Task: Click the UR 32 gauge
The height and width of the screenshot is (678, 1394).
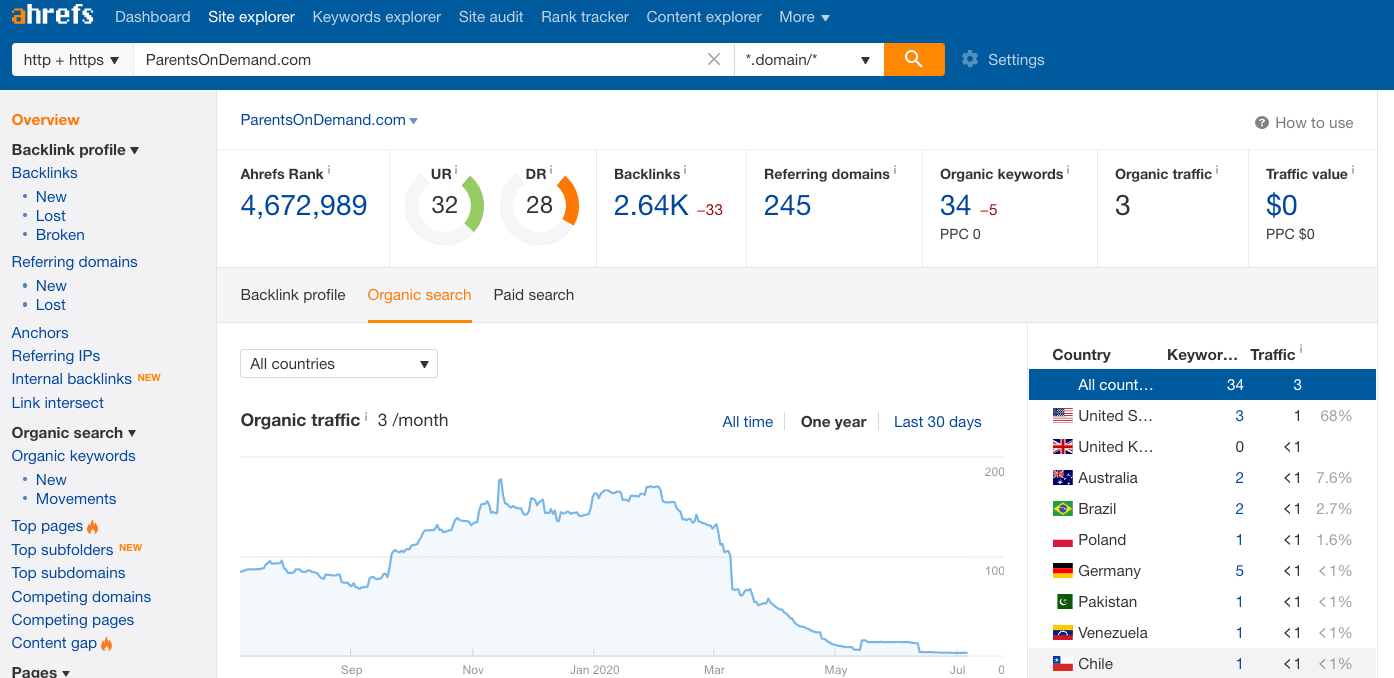Action: (444, 205)
